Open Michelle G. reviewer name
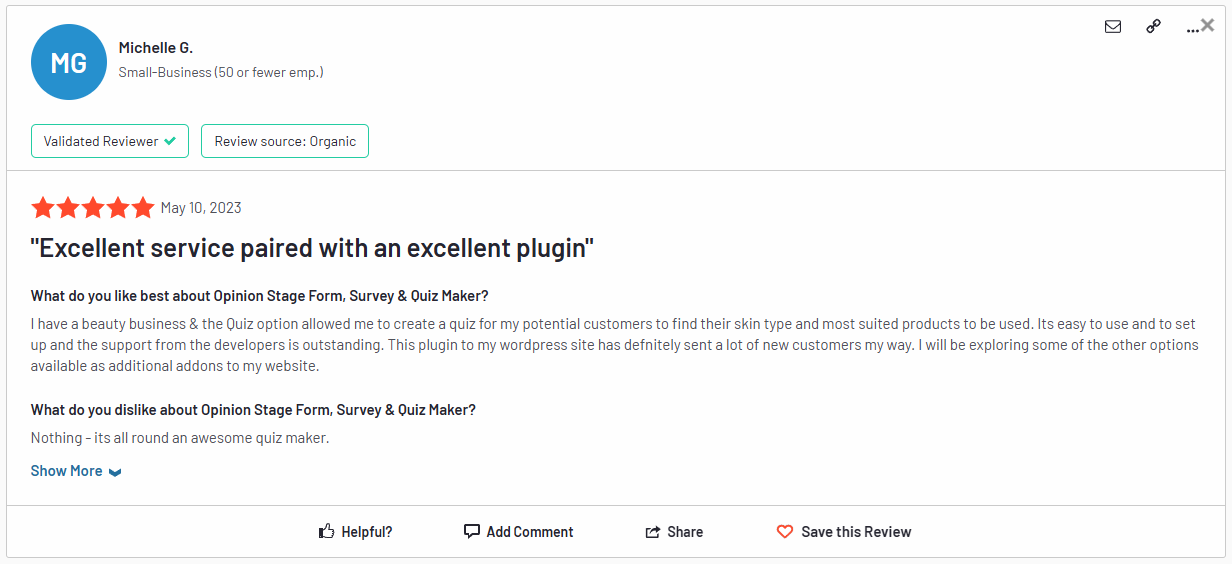The width and height of the screenshot is (1232, 564). 155,47
